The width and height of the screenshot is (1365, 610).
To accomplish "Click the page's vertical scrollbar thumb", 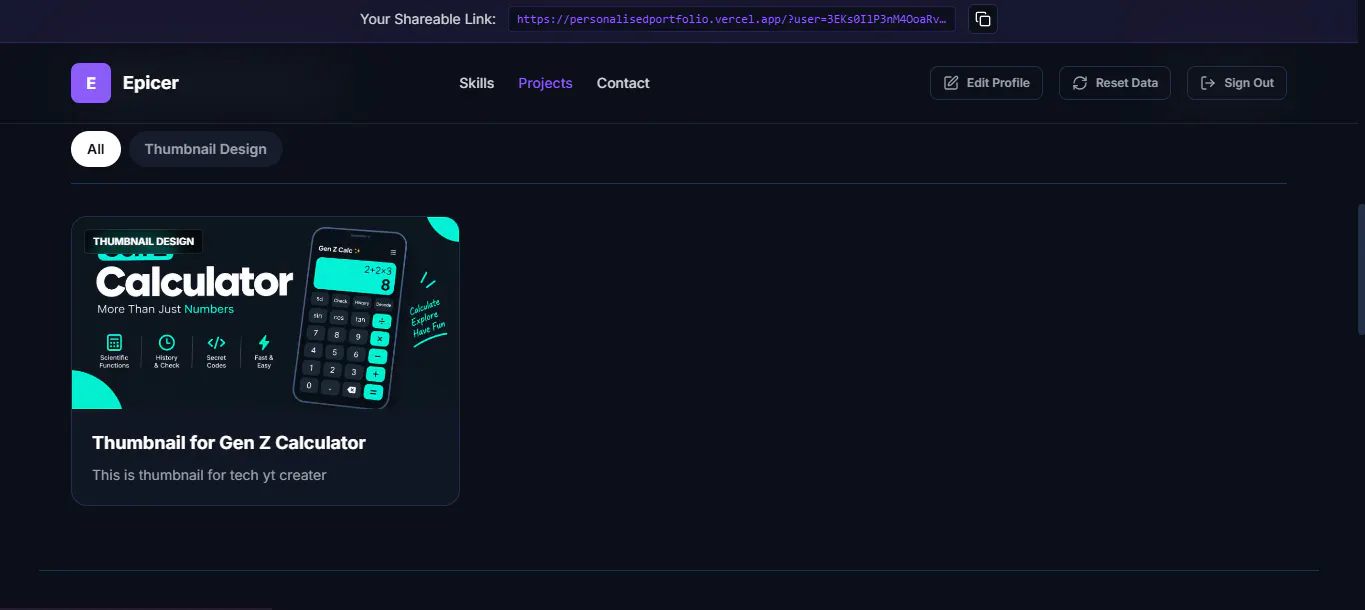I will (x=1360, y=269).
